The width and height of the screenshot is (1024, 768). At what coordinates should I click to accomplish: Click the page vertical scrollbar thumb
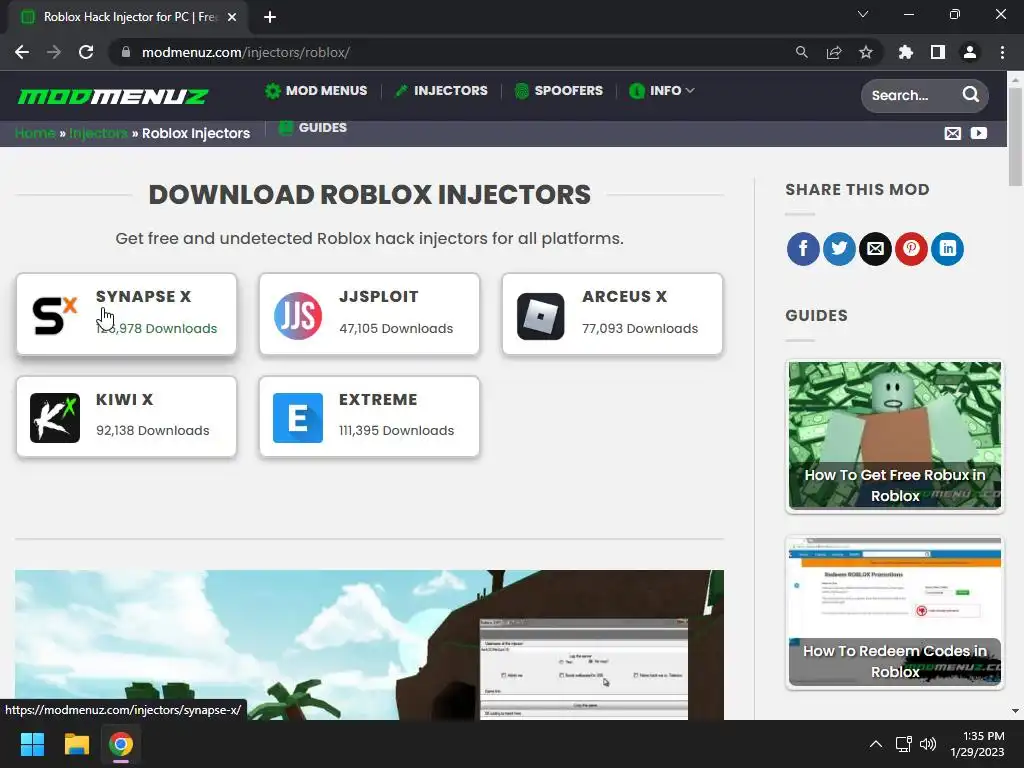(x=1015, y=137)
